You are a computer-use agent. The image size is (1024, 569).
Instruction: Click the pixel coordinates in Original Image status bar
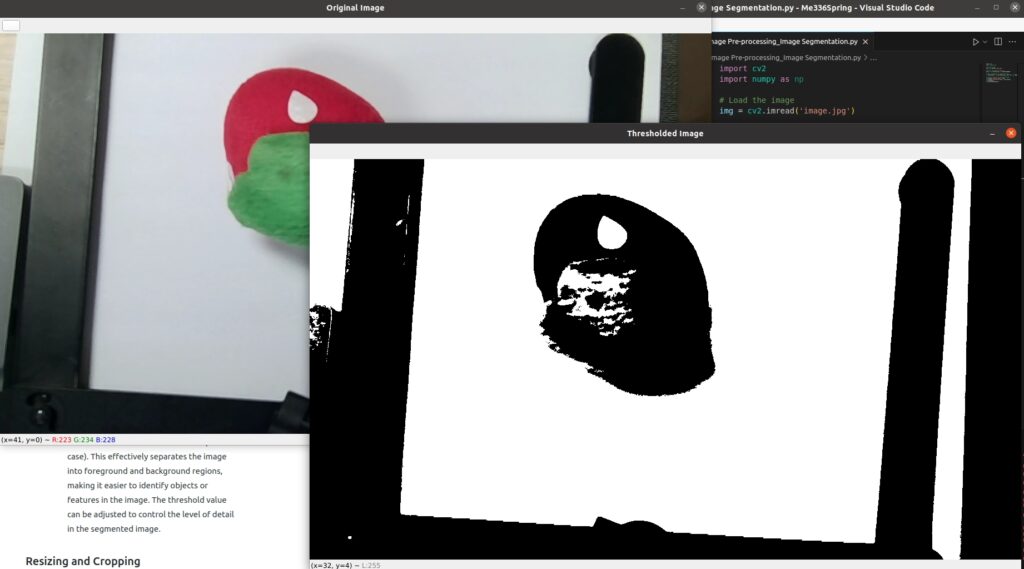point(22,440)
